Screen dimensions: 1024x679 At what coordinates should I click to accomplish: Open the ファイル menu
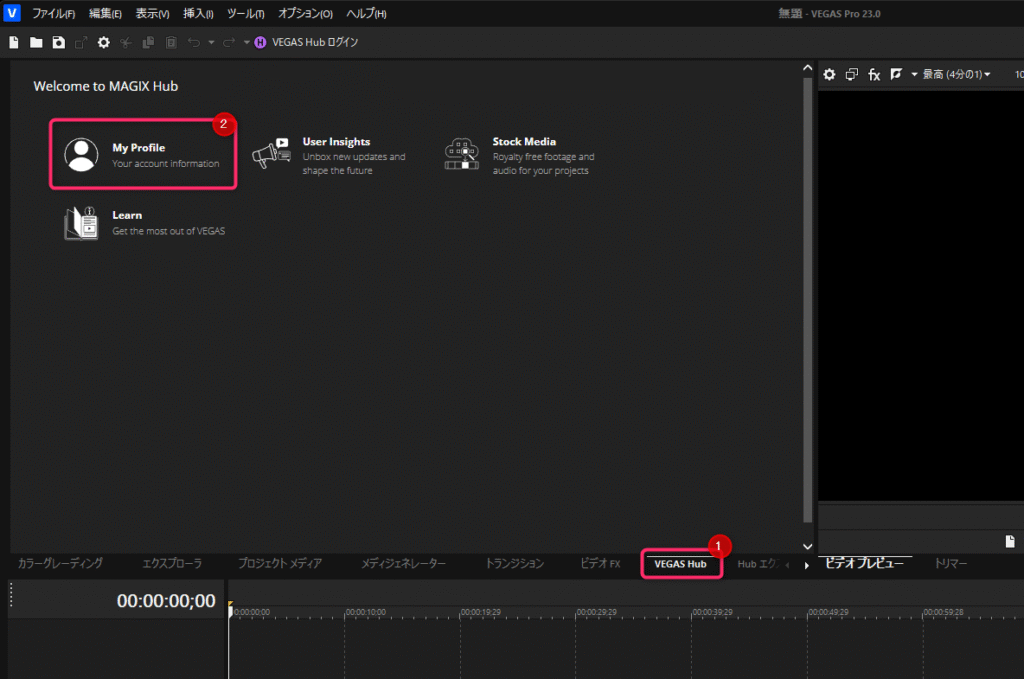53,14
